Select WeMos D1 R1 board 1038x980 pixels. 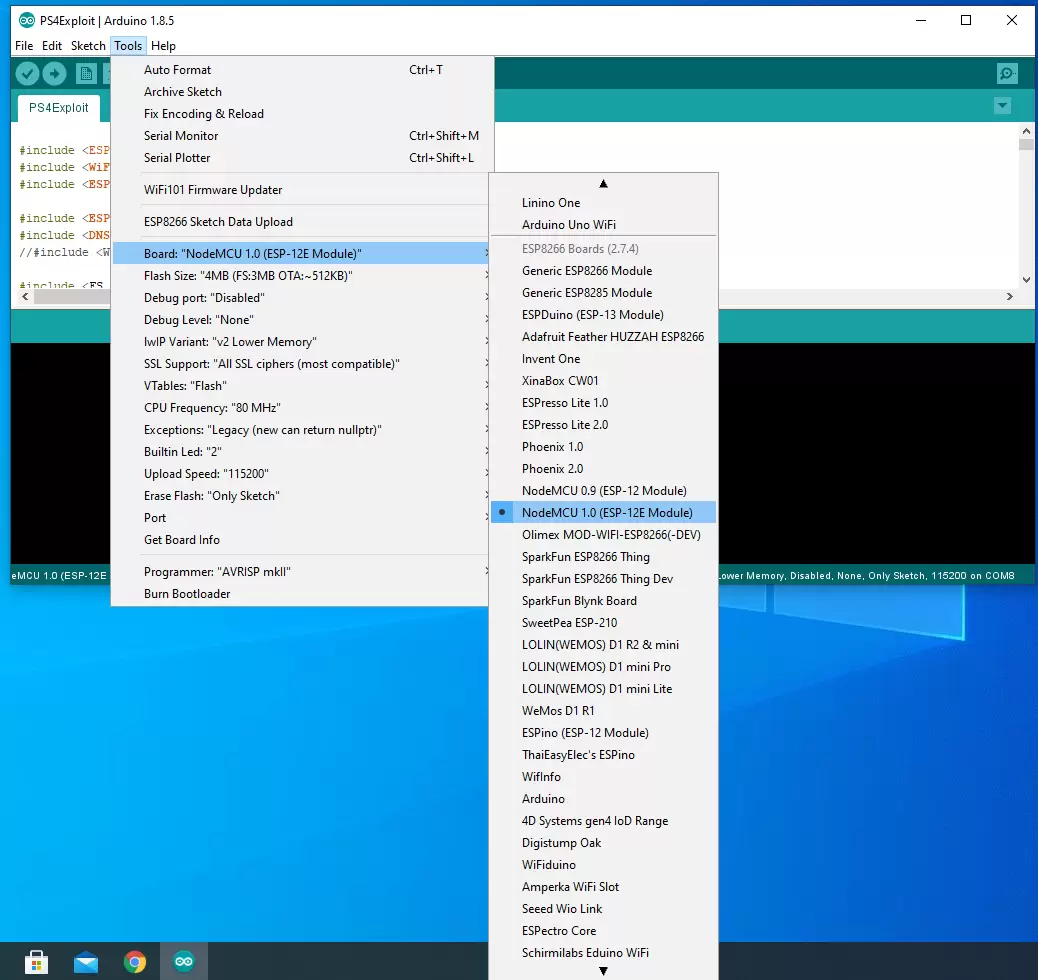pyautogui.click(x=603, y=710)
